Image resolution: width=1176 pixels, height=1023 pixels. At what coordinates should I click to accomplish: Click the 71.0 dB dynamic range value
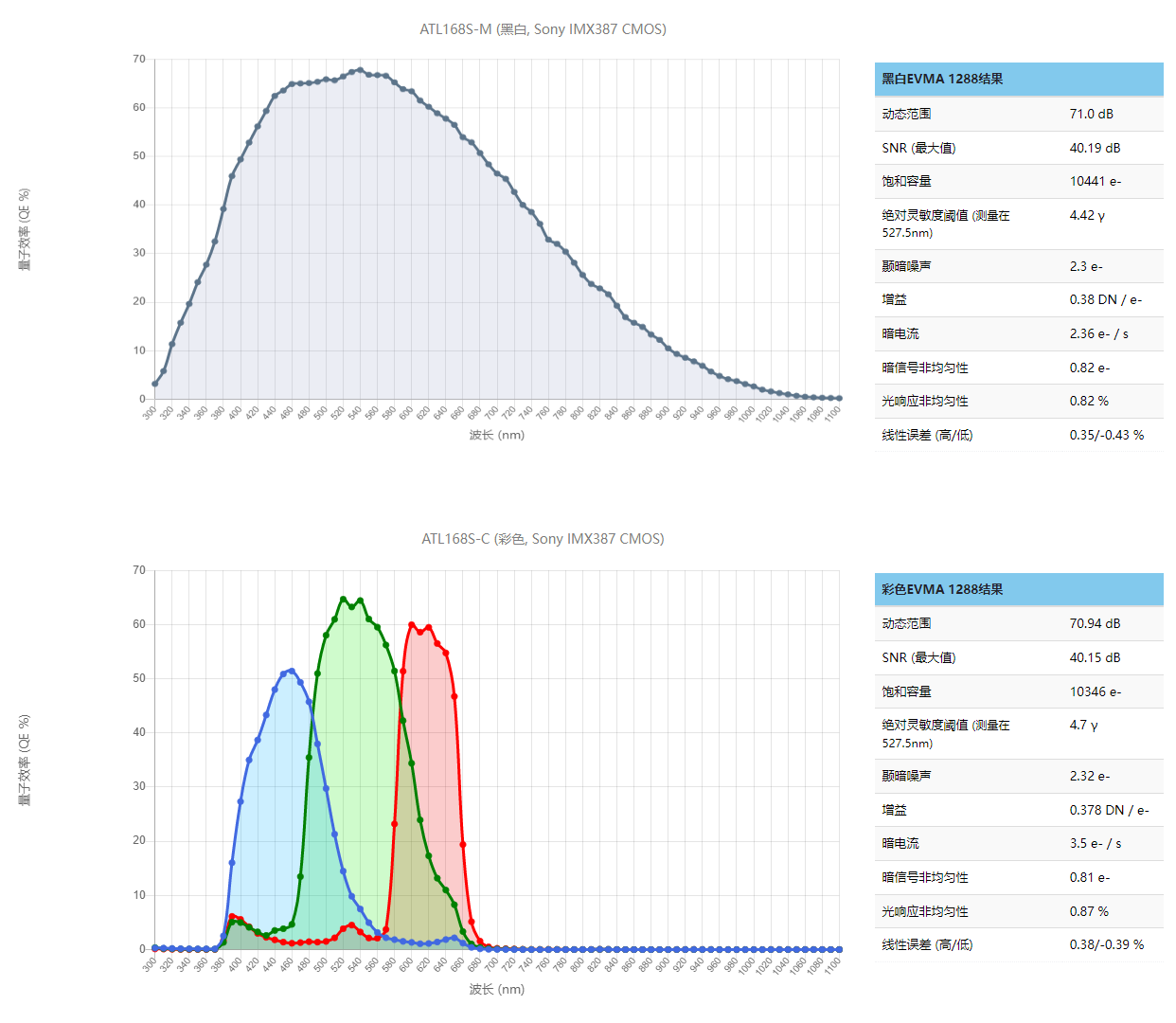1091,114
